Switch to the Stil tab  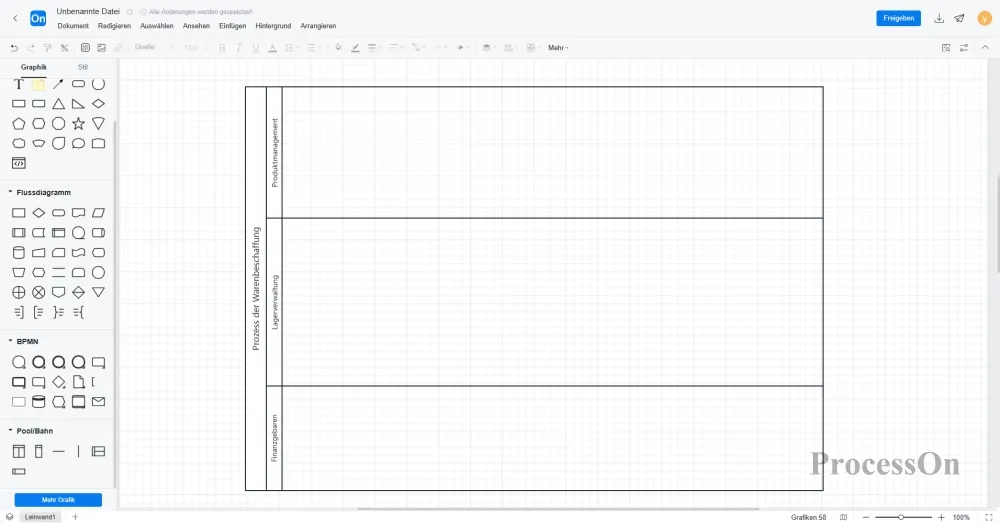tap(83, 67)
